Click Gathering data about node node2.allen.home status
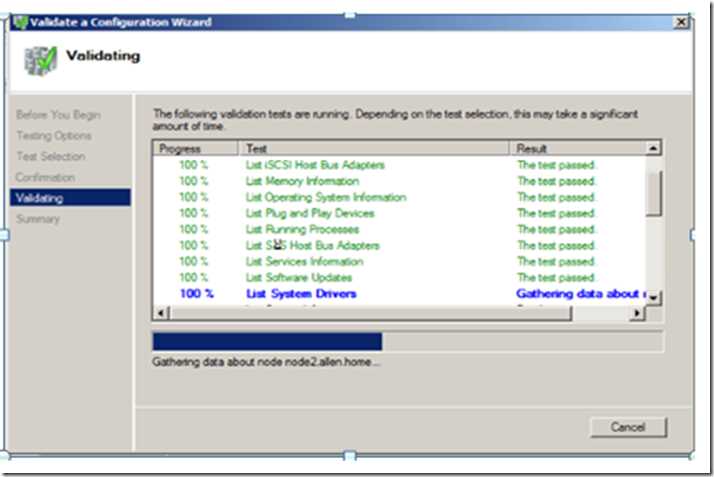 tap(265, 362)
